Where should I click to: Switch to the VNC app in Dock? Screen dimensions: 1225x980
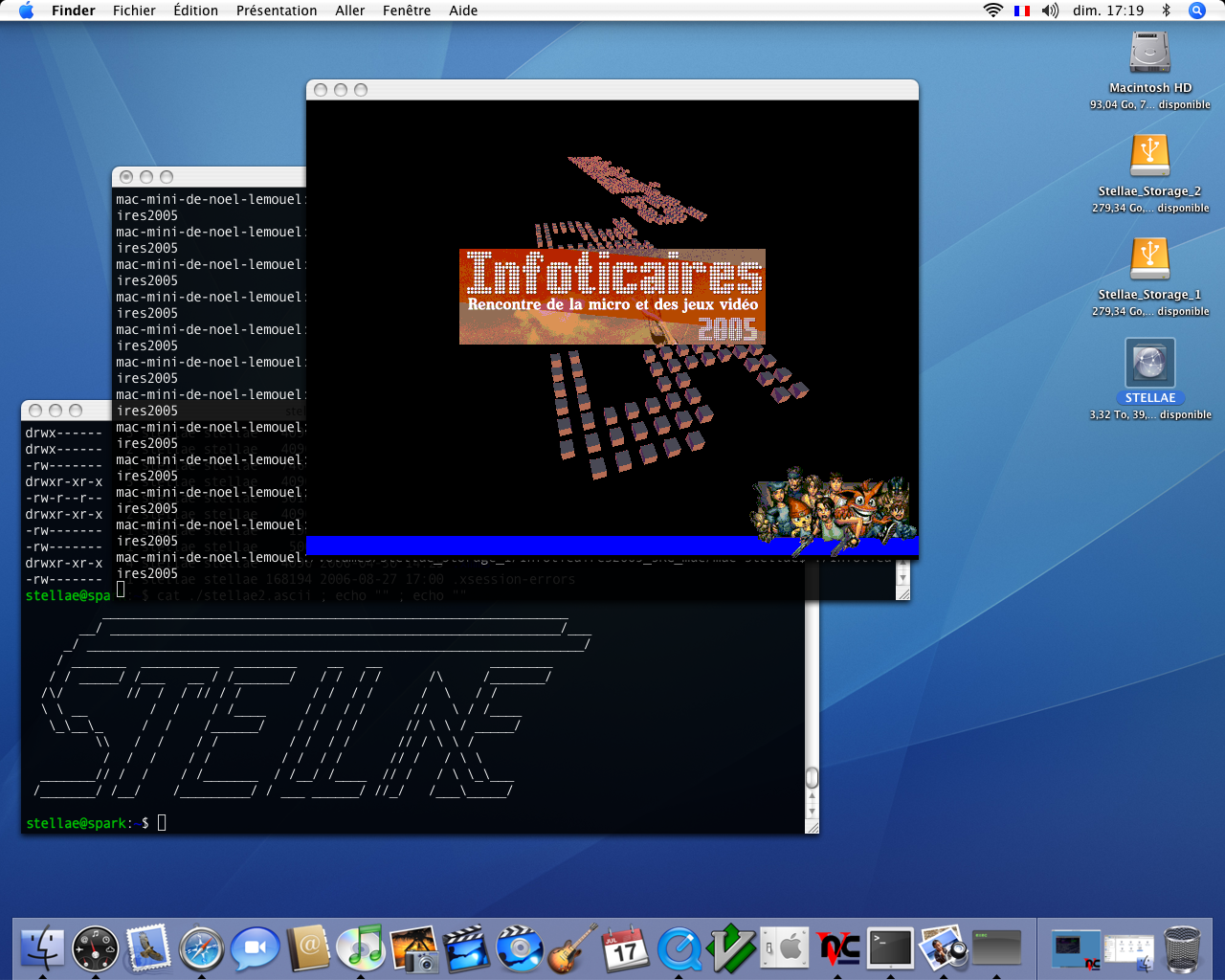pyautogui.click(x=838, y=949)
